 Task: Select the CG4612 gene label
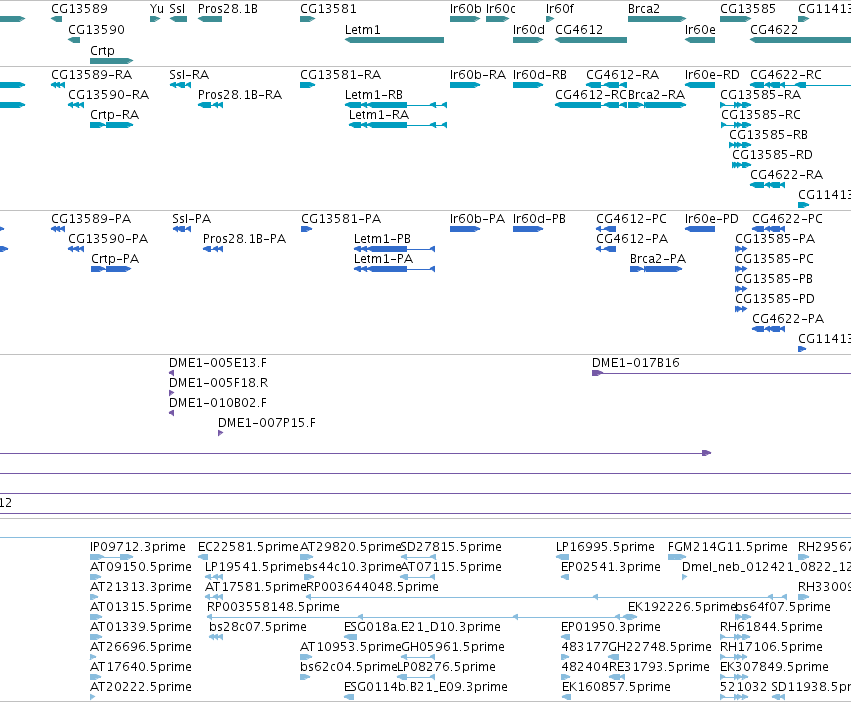tap(579, 29)
